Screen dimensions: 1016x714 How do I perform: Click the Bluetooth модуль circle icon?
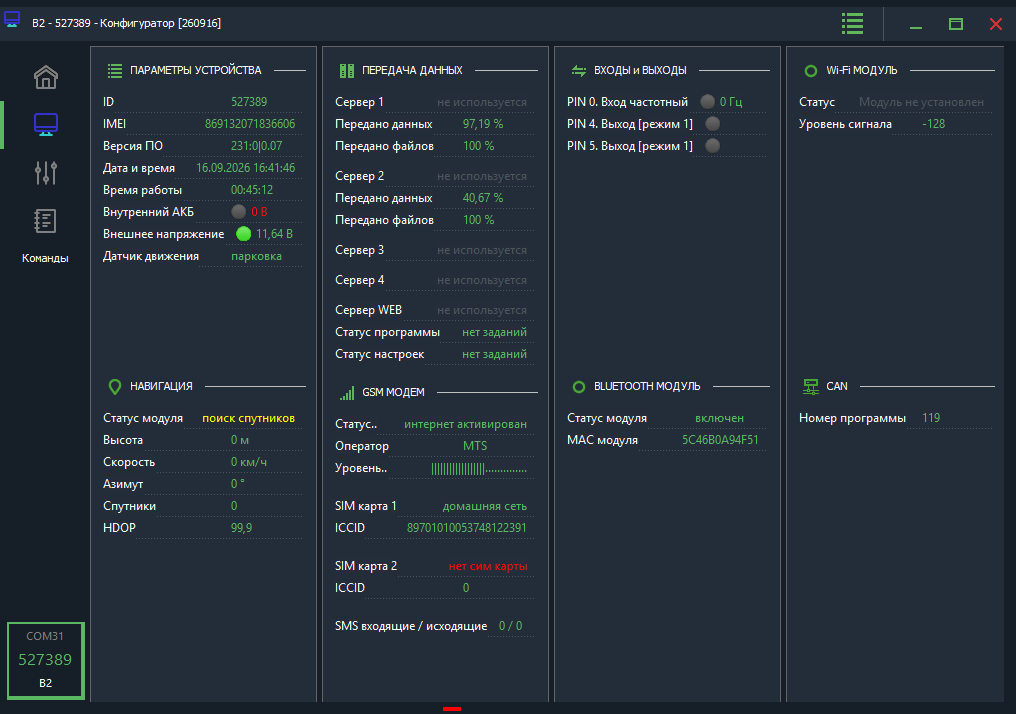(579, 387)
